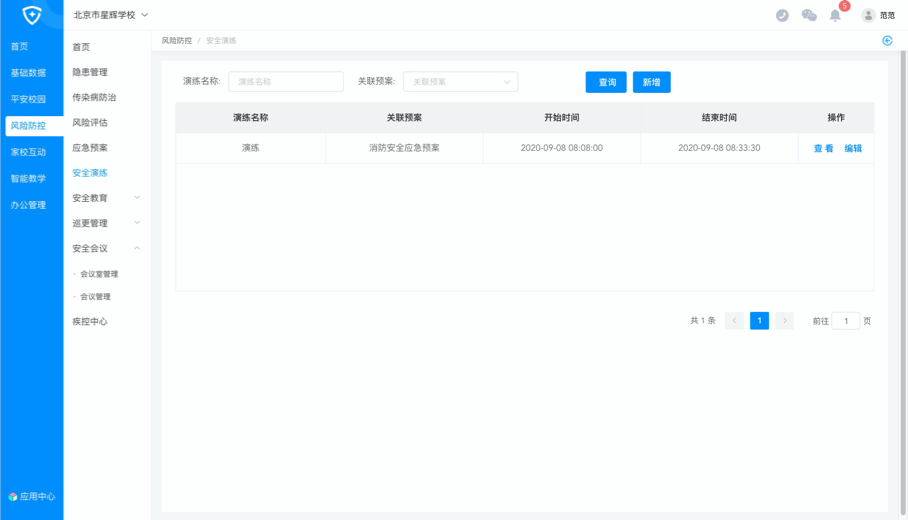Expand the 安全教育 submenu

pyautogui.click(x=106, y=198)
